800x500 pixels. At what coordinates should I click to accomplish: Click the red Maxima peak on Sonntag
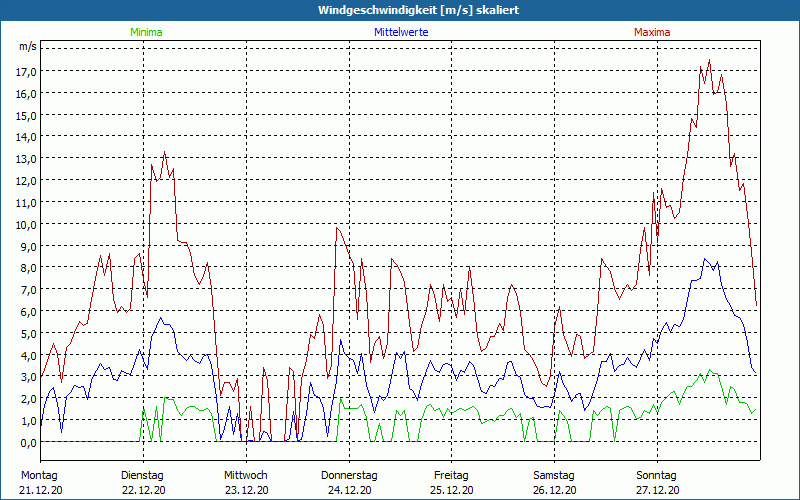(x=709, y=60)
